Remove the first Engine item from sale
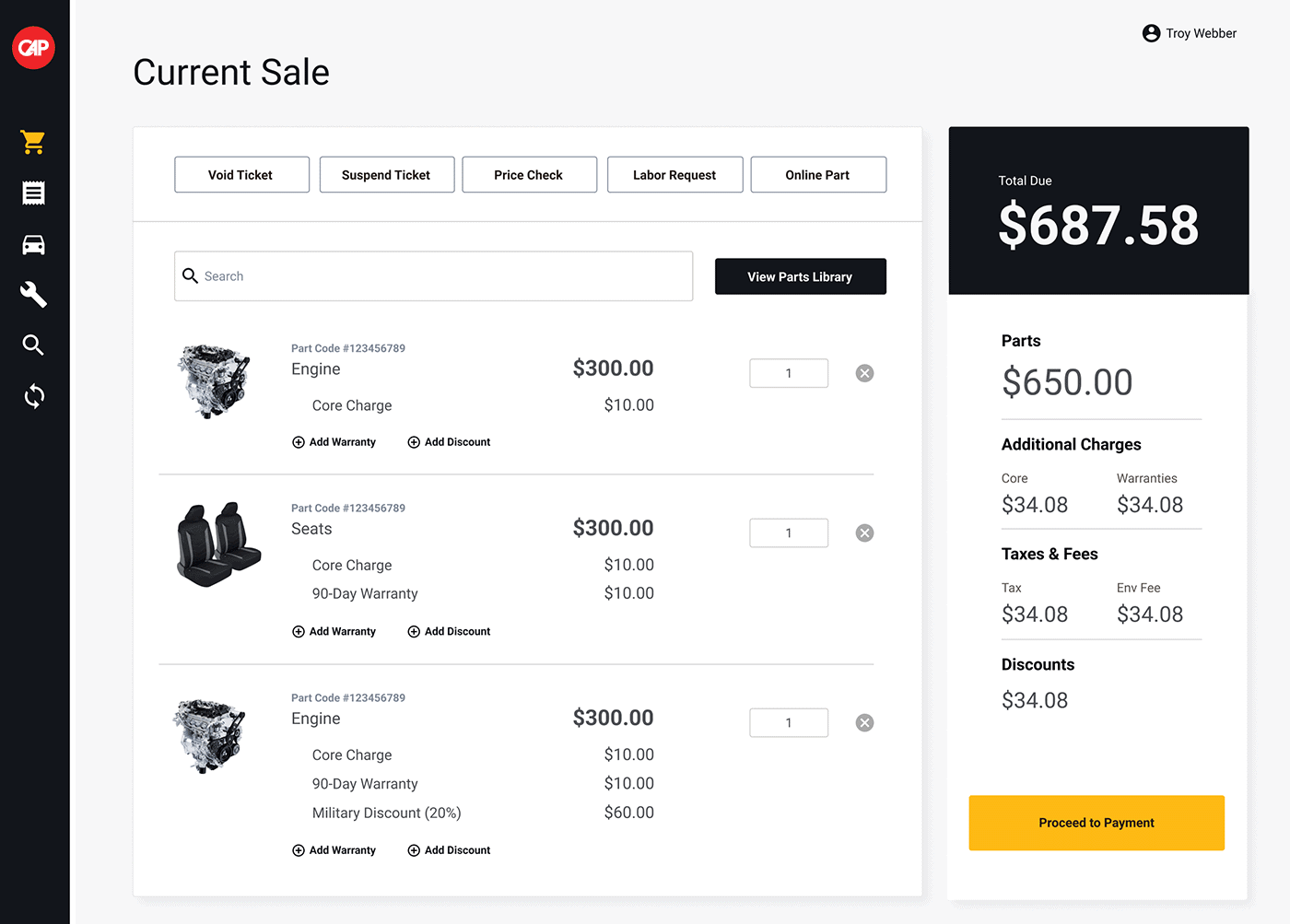 864,373
